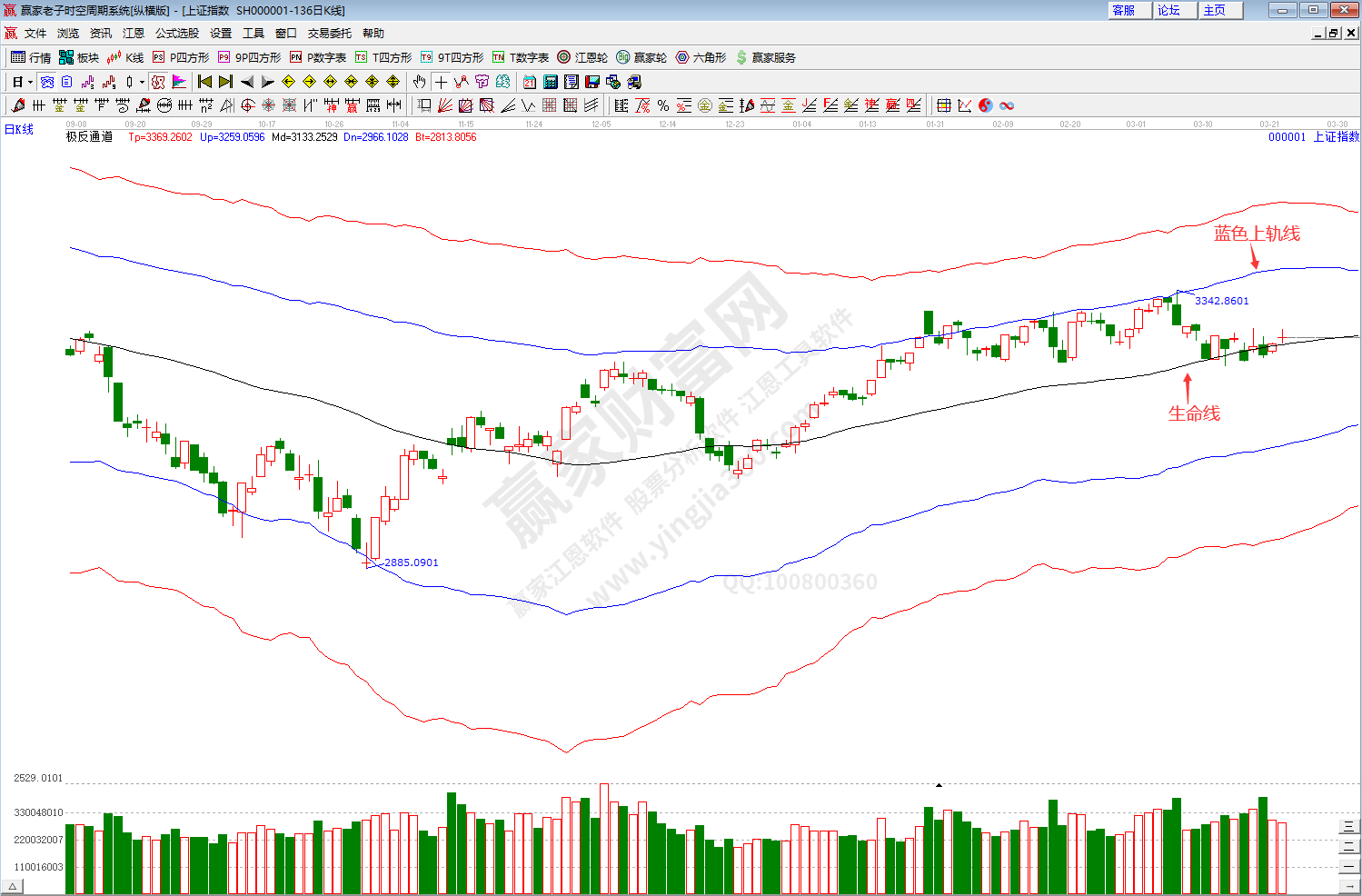
Task: Click the 3342.8601 high price label
Action: click(x=1222, y=301)
